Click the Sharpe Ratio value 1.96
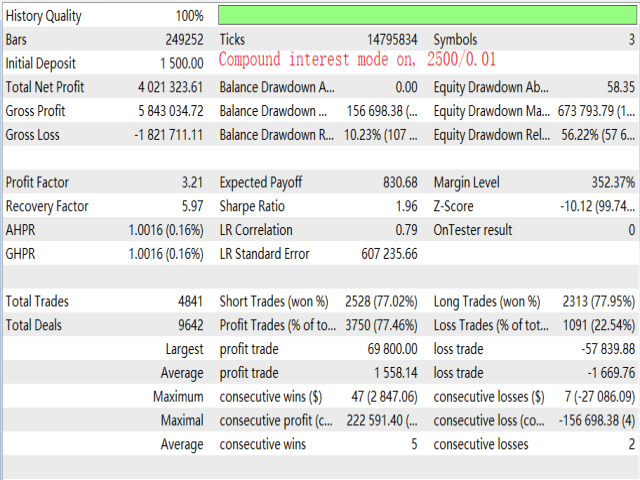640x480 pixels. point(407,206)
